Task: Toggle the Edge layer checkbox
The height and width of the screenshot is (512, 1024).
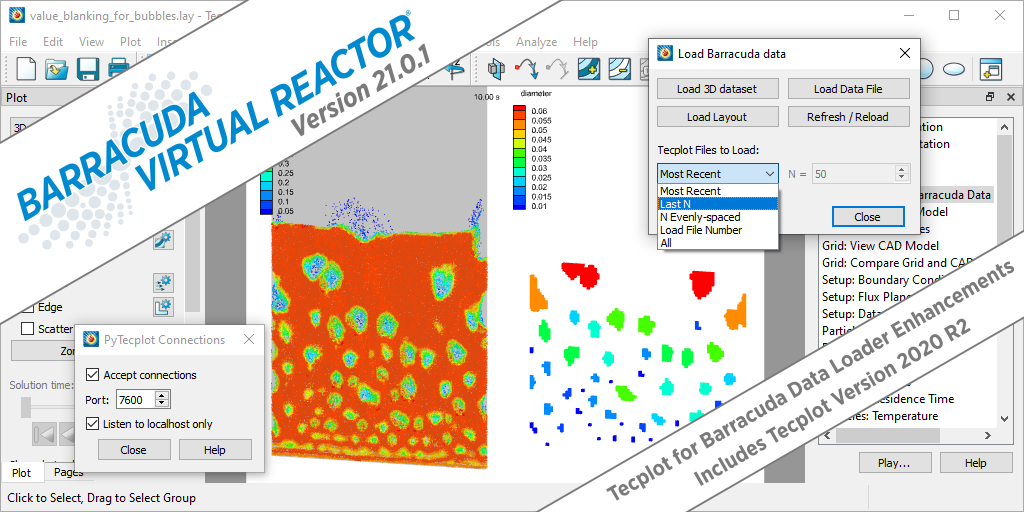Action: pyautogui.click(x=27, y=307)
